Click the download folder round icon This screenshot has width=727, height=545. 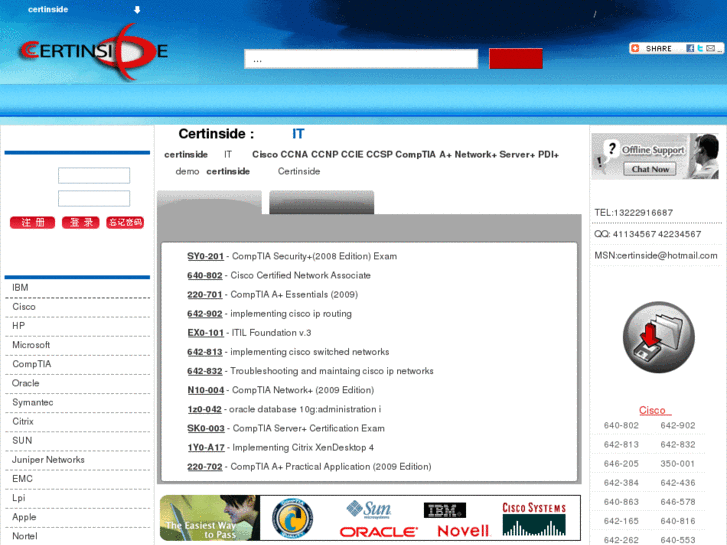[658, 337]
